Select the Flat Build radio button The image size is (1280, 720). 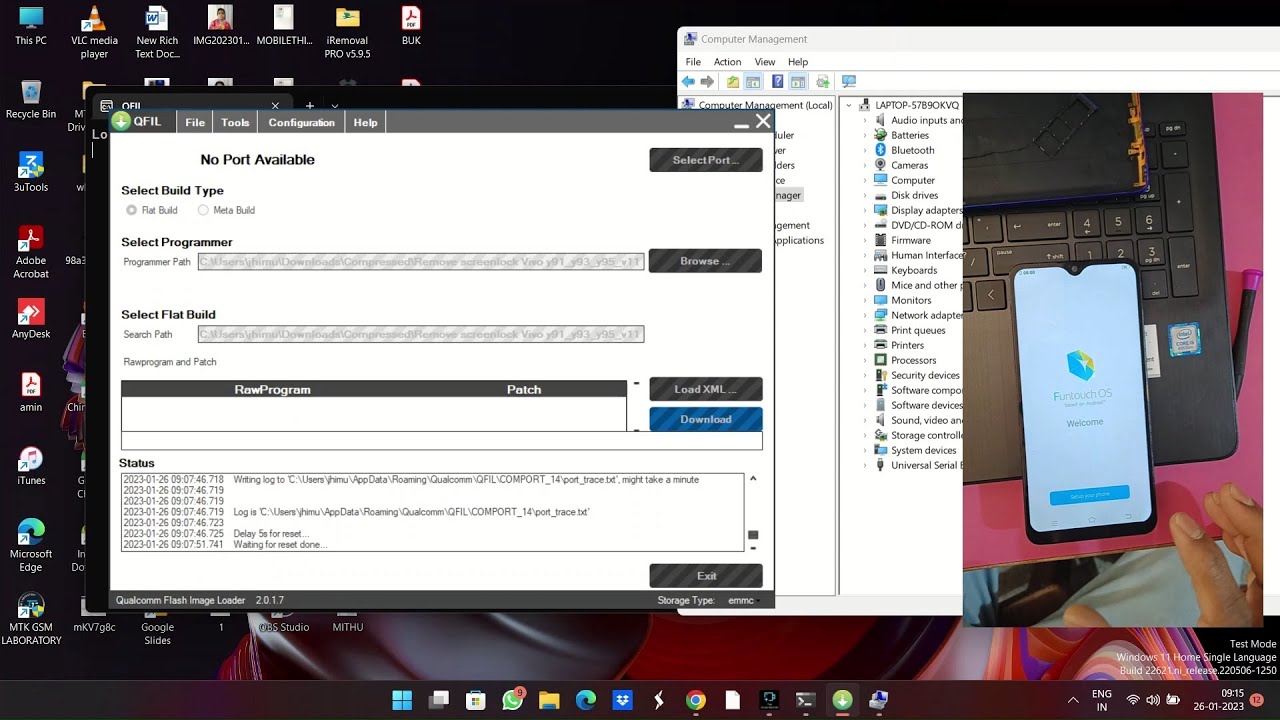point(131,210)
